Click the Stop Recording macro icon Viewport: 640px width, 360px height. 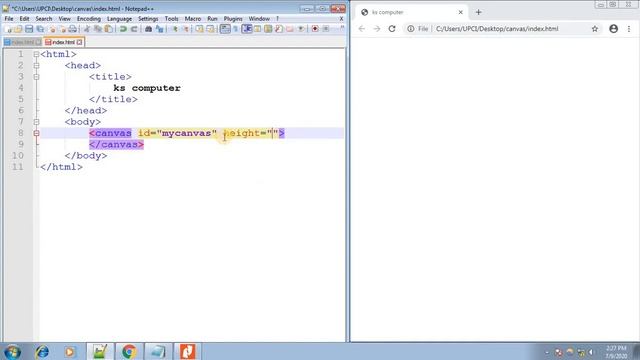click(326, 29)
